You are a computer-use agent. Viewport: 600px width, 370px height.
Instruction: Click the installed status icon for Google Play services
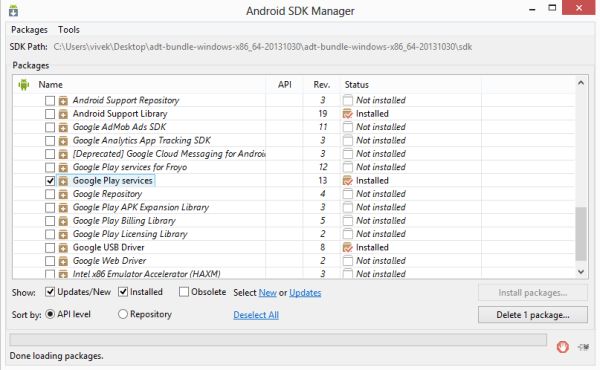click(x=347, y=181)
